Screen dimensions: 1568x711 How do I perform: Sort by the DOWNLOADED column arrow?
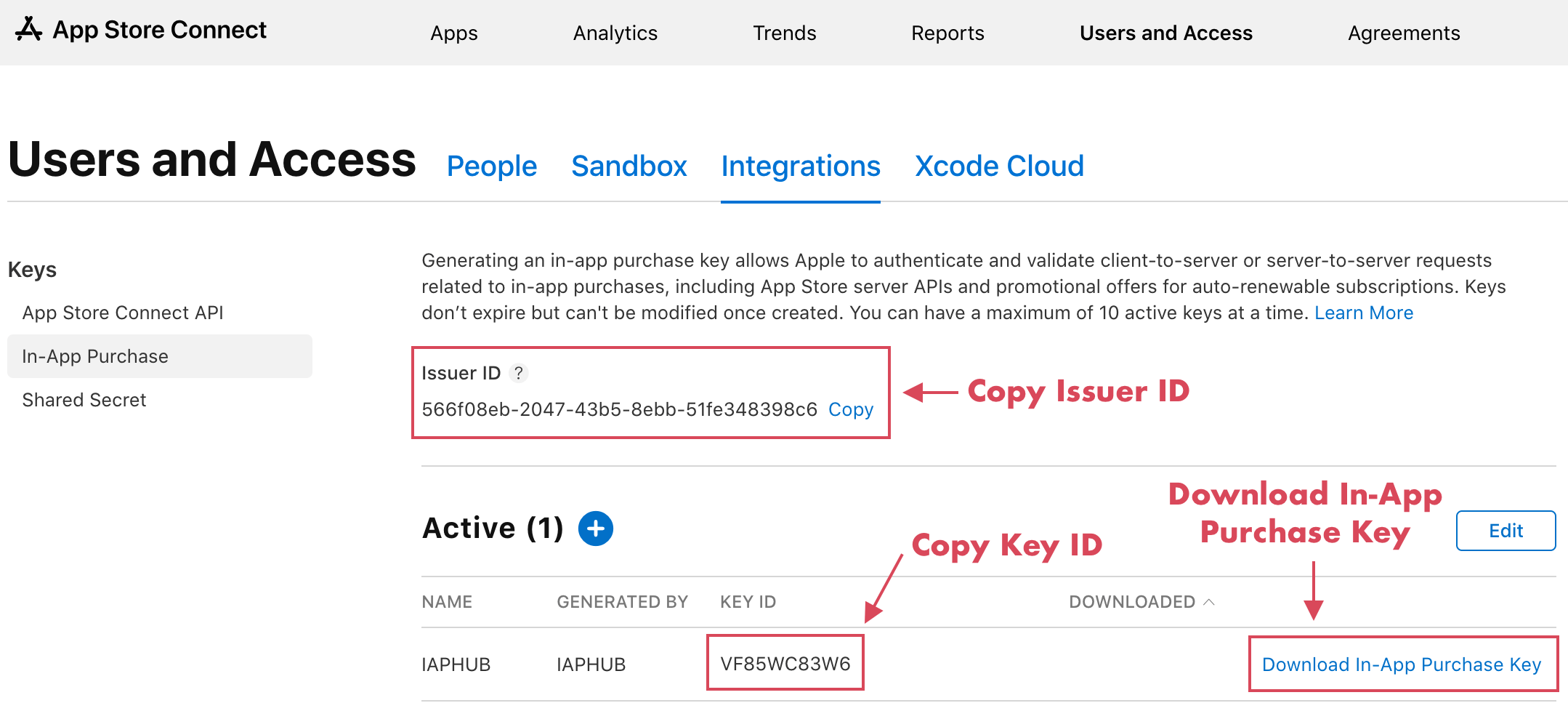tap(1209, 602)
